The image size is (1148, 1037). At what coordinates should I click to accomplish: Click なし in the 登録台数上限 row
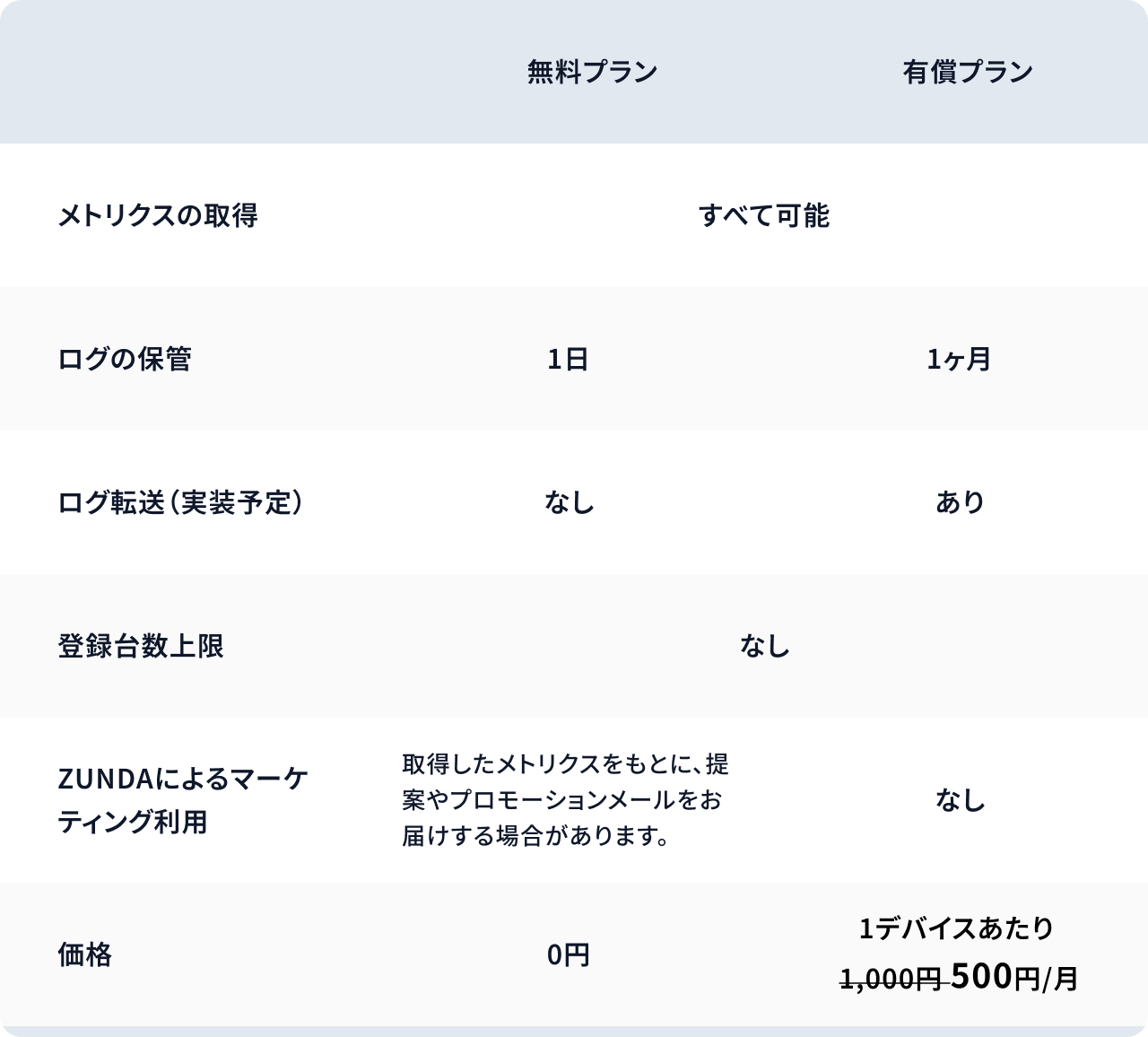(764, 646)
